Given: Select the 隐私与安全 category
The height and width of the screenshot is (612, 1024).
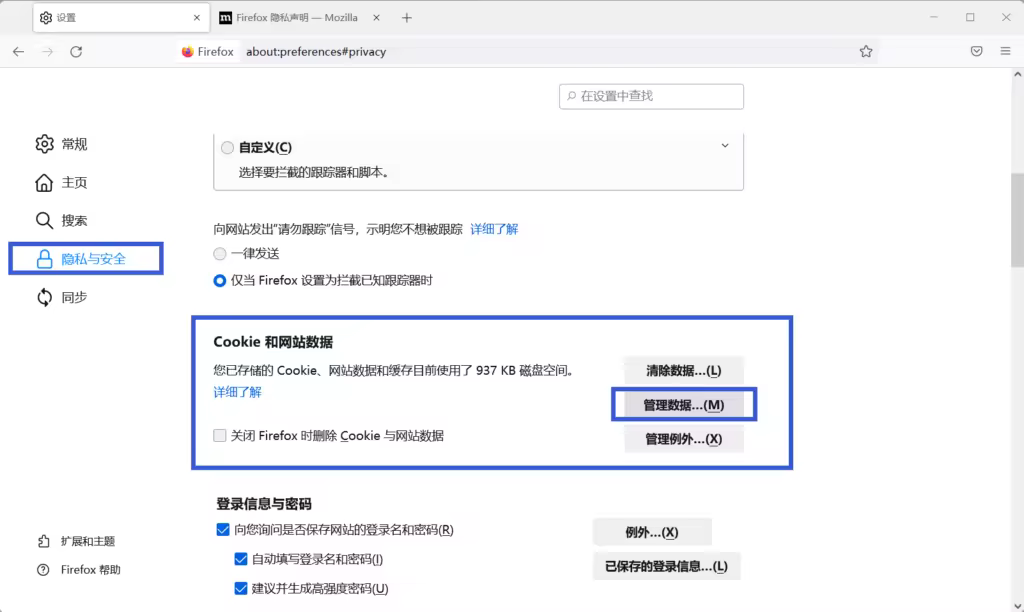Looking at the screenshot, I should point(86,259).
